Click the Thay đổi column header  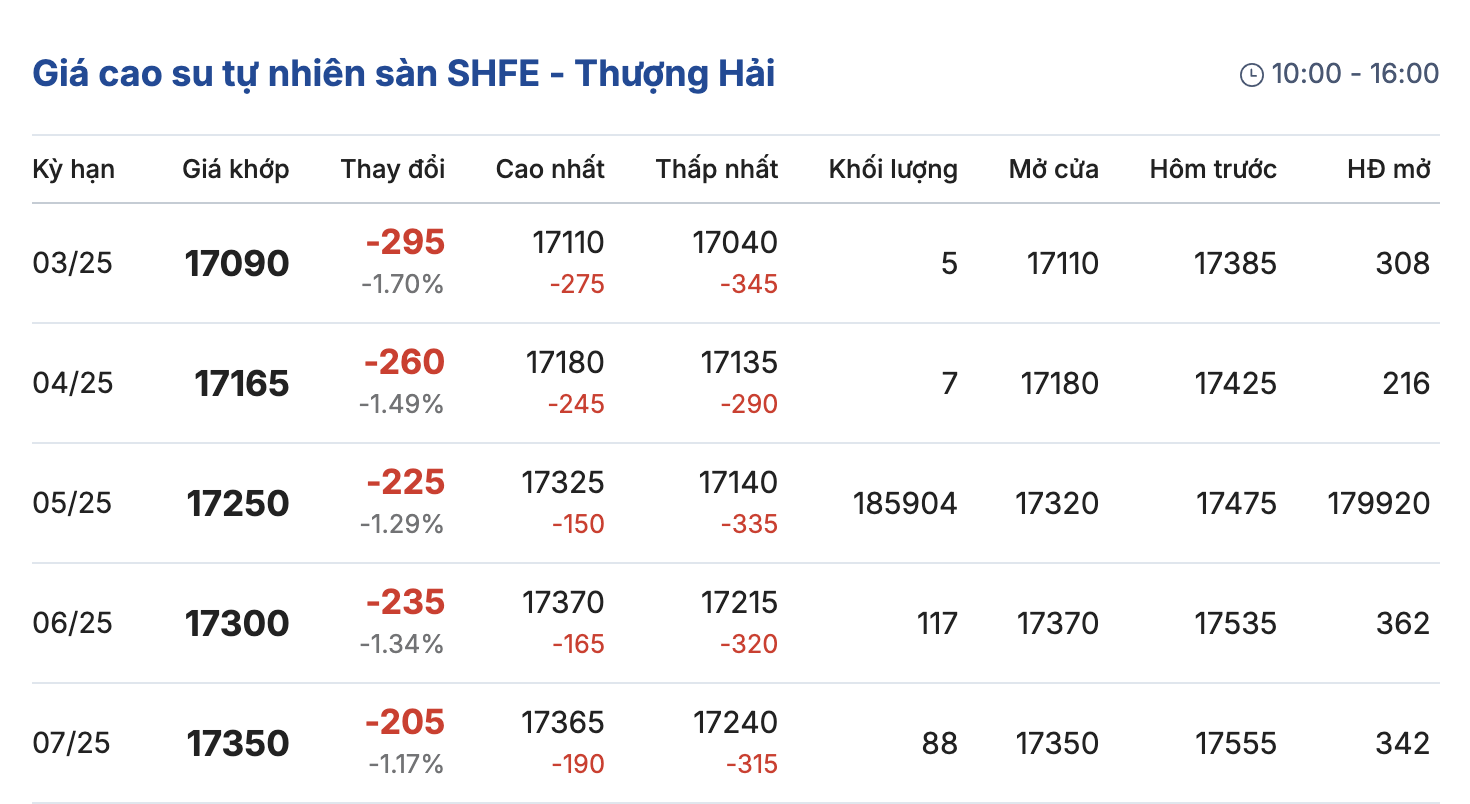pos(392,169)
